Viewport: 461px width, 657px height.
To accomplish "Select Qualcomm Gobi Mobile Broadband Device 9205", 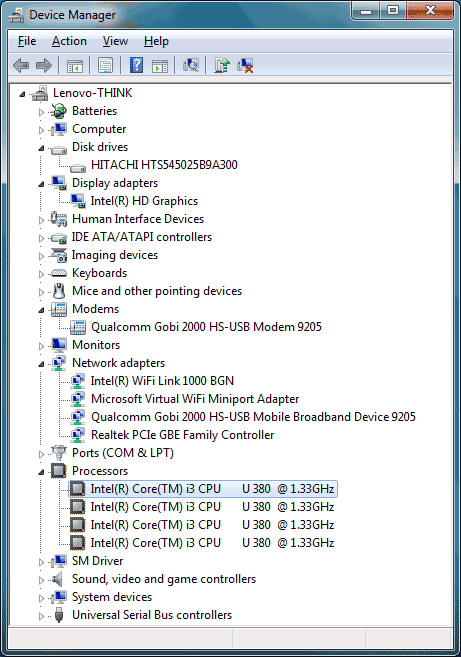I will point(253,417).
